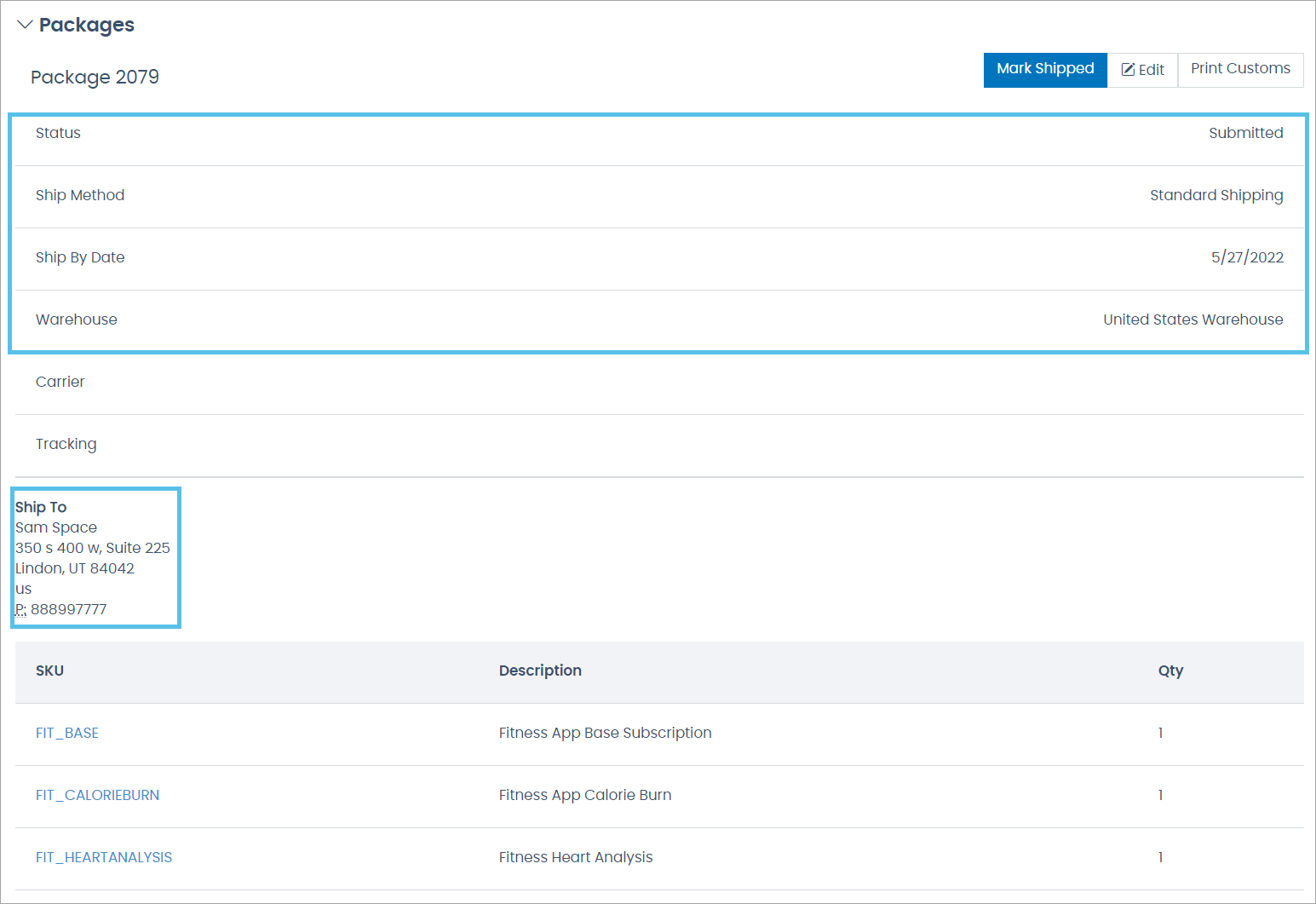
Task: Collapse the Packages section chevron
Action: coord(25,24)
